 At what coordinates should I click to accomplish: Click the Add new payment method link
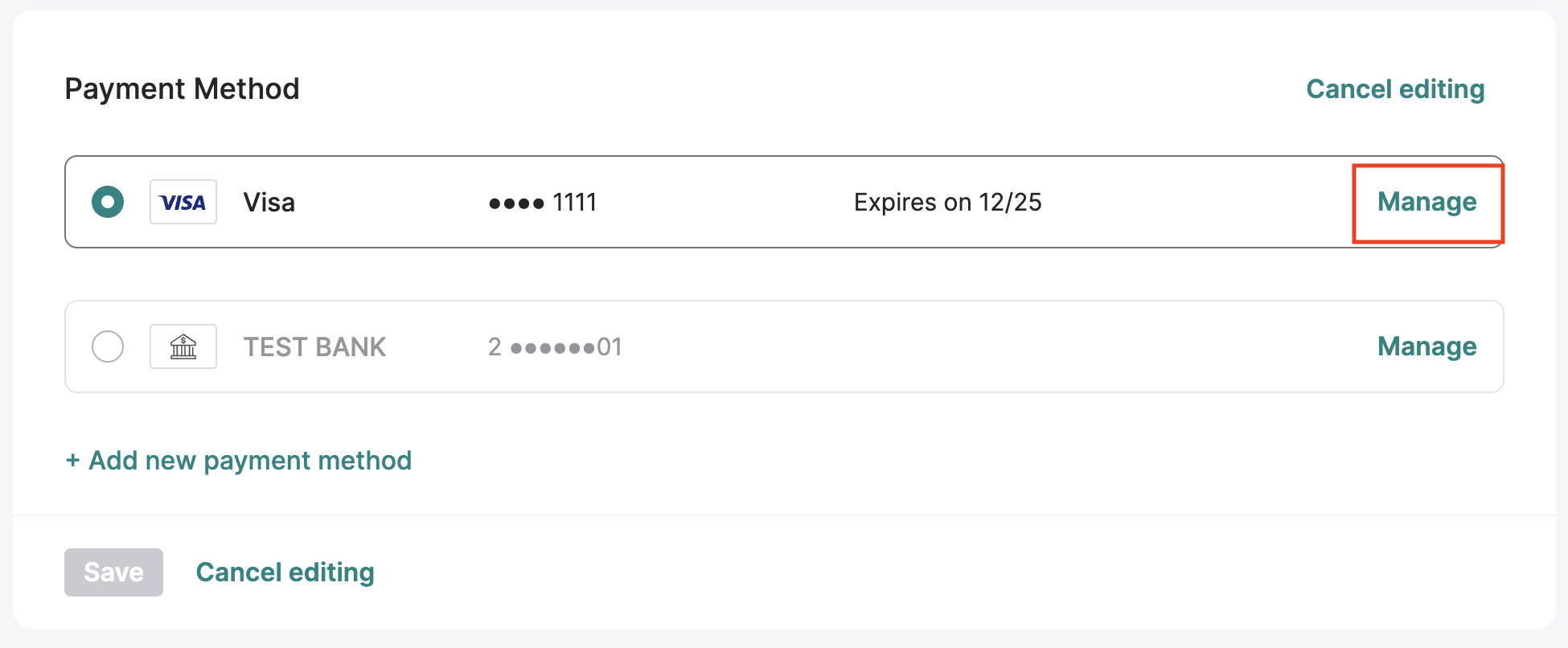tap(249, 461)
